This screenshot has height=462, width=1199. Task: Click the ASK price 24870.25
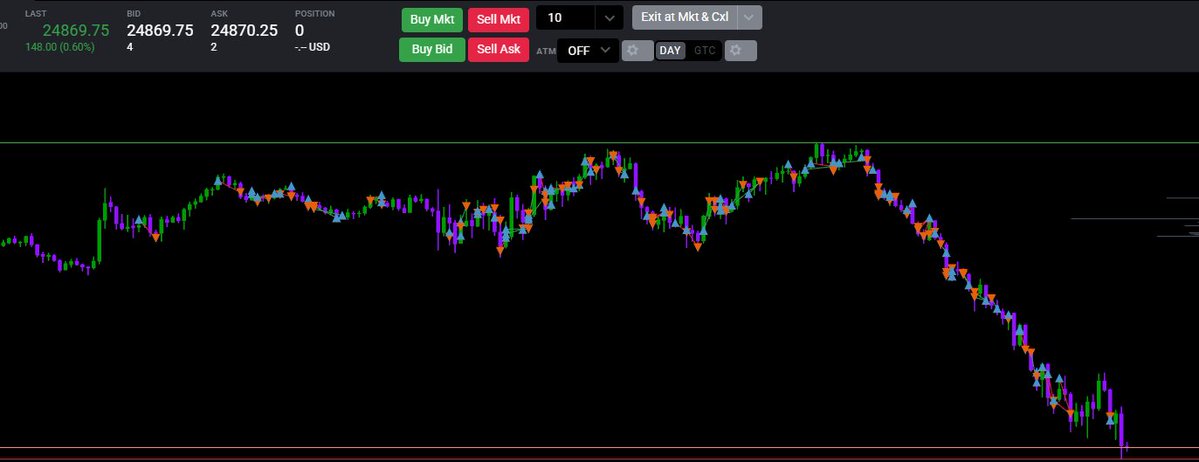point(244,30)
